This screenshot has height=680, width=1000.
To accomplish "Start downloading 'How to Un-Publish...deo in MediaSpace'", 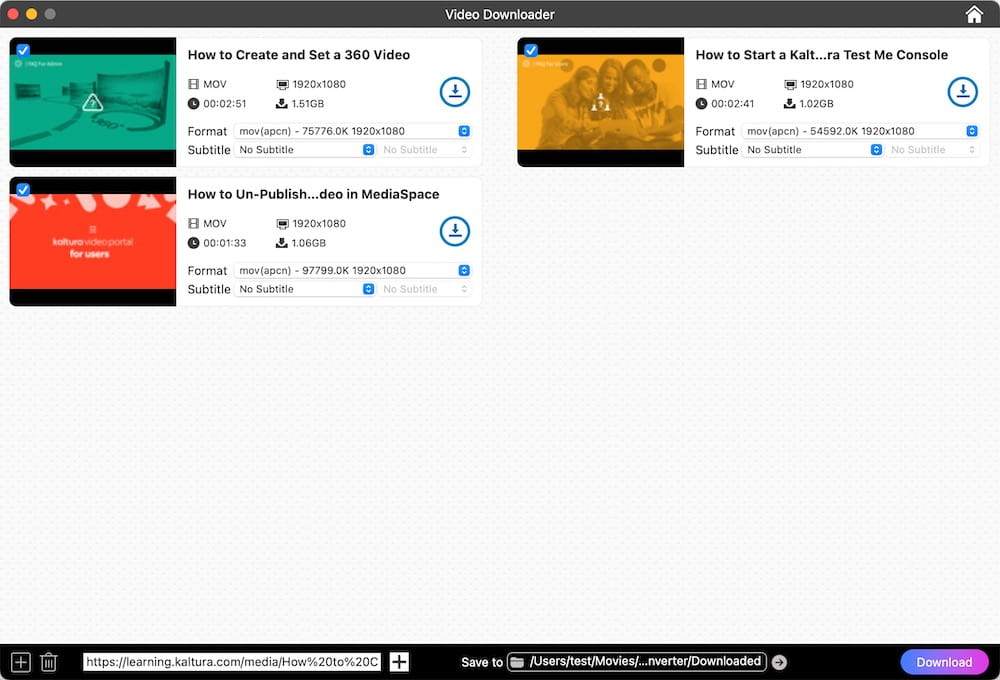I will 455,231.
